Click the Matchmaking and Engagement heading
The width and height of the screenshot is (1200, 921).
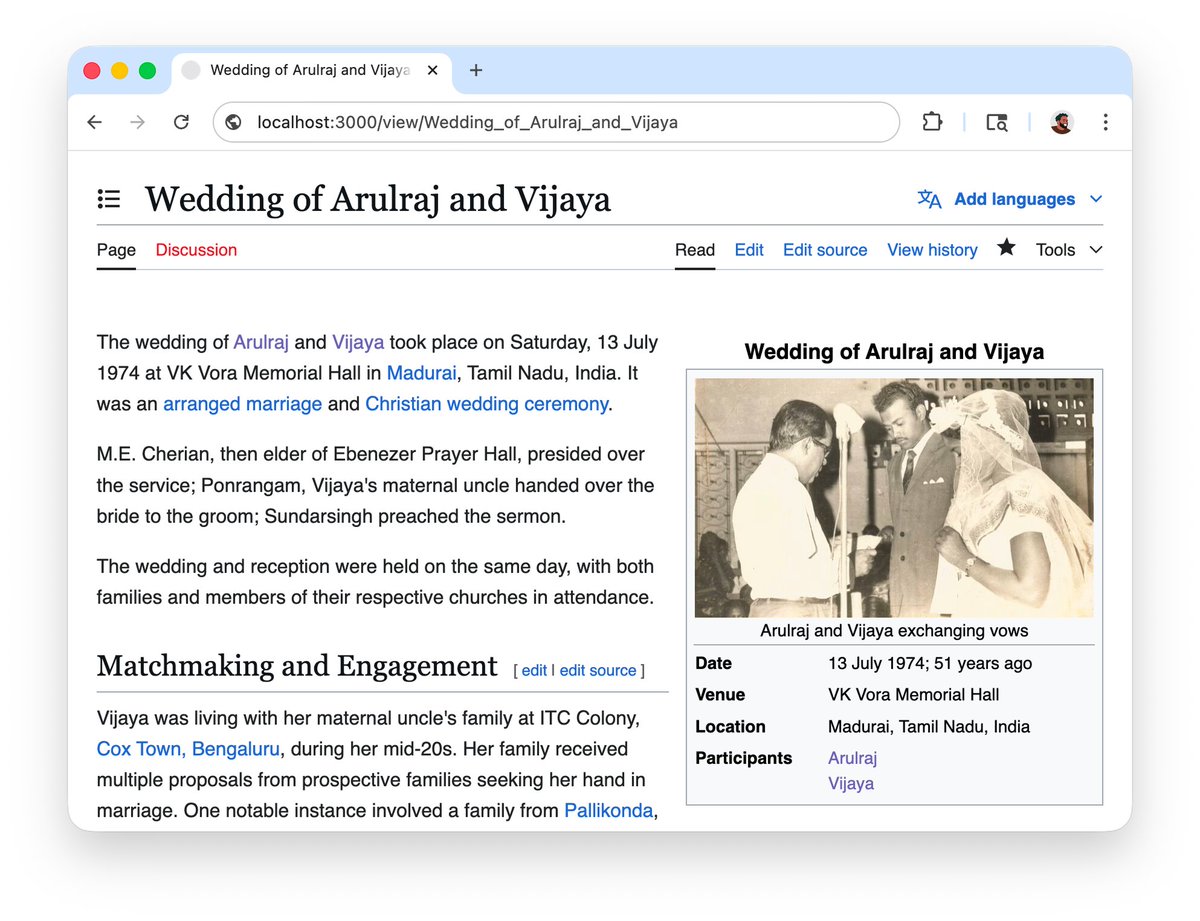[x=297, y=666]
